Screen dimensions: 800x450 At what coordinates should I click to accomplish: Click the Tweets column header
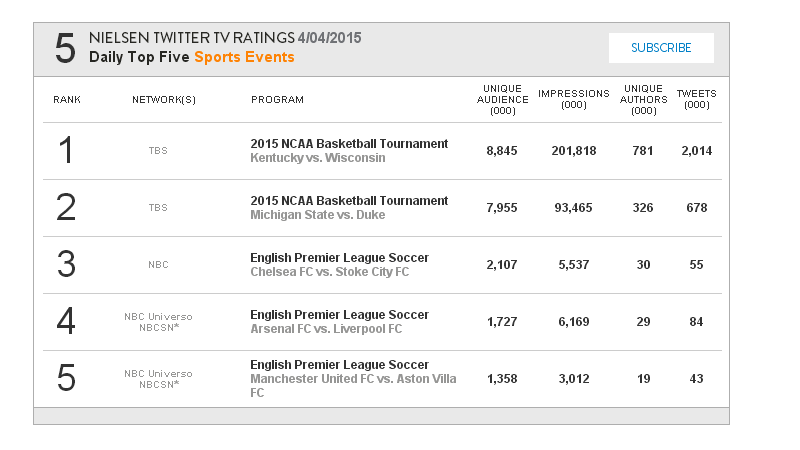click(x=696, y=99)
